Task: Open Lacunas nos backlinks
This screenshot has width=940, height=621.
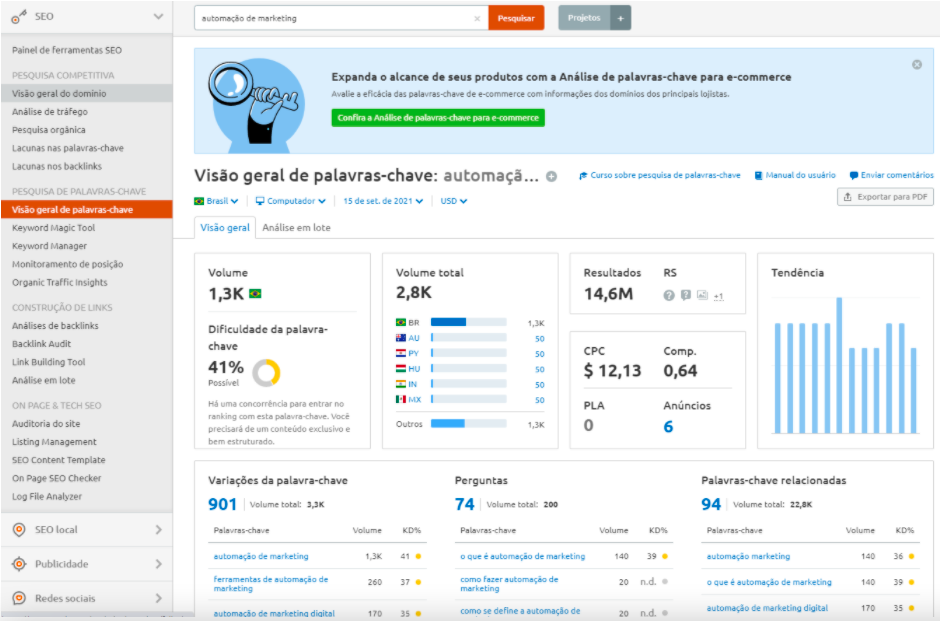Action: pyautogui.click(x=57, y=166)
